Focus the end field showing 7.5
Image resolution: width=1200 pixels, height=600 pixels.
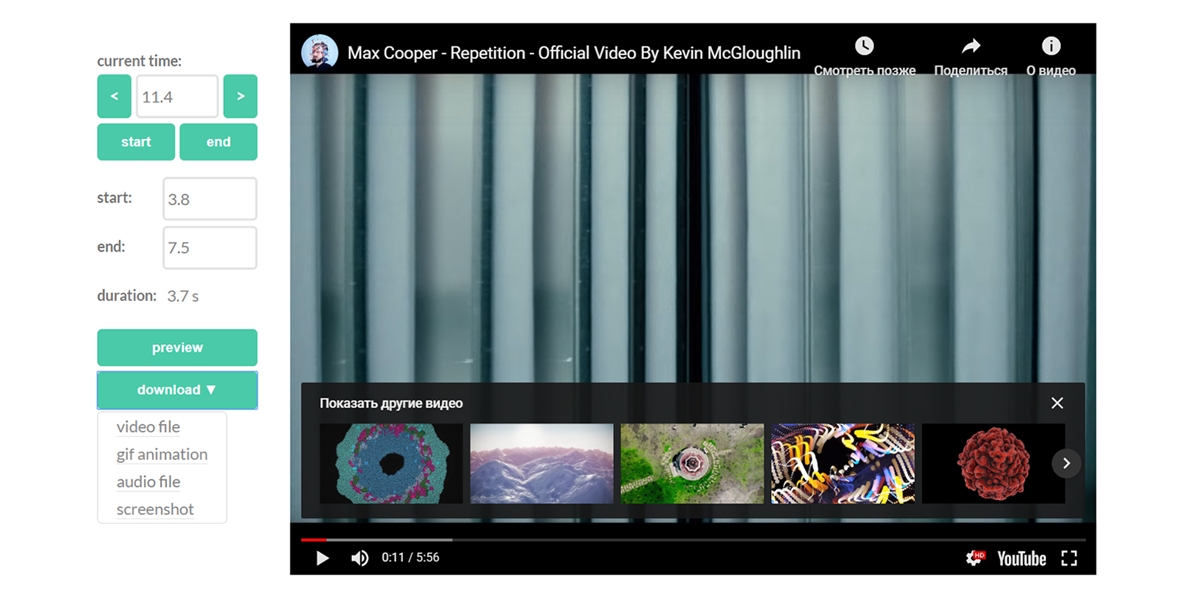point(210,248)
